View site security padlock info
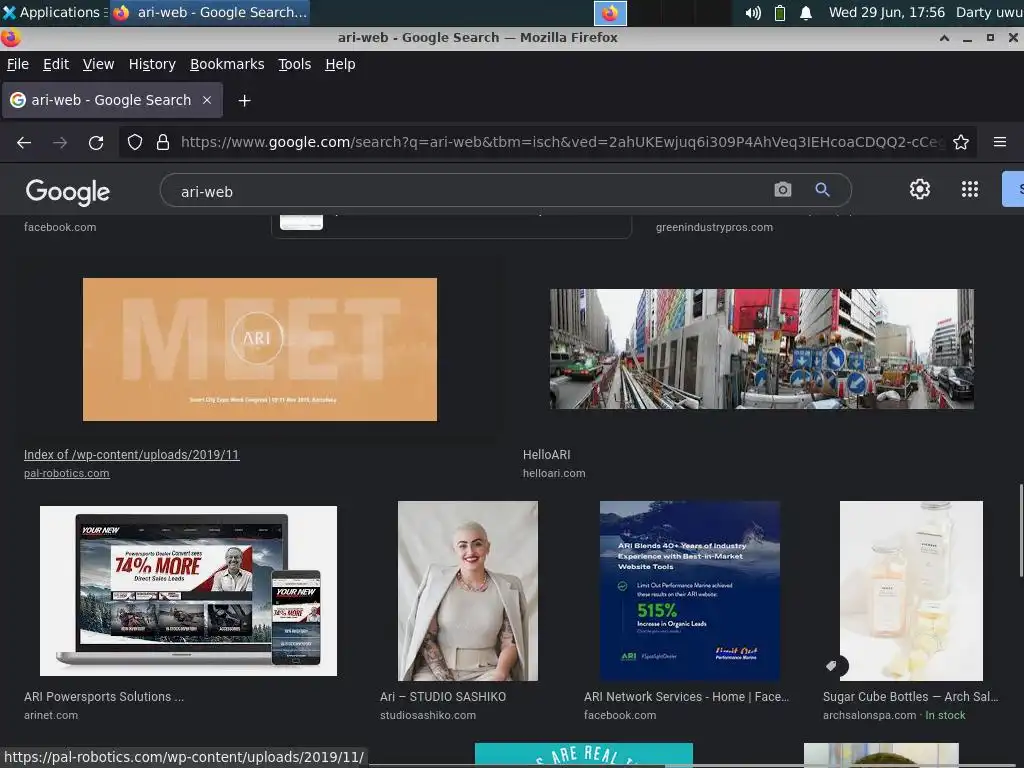1024x768 pixels. [x=163, y=142]
